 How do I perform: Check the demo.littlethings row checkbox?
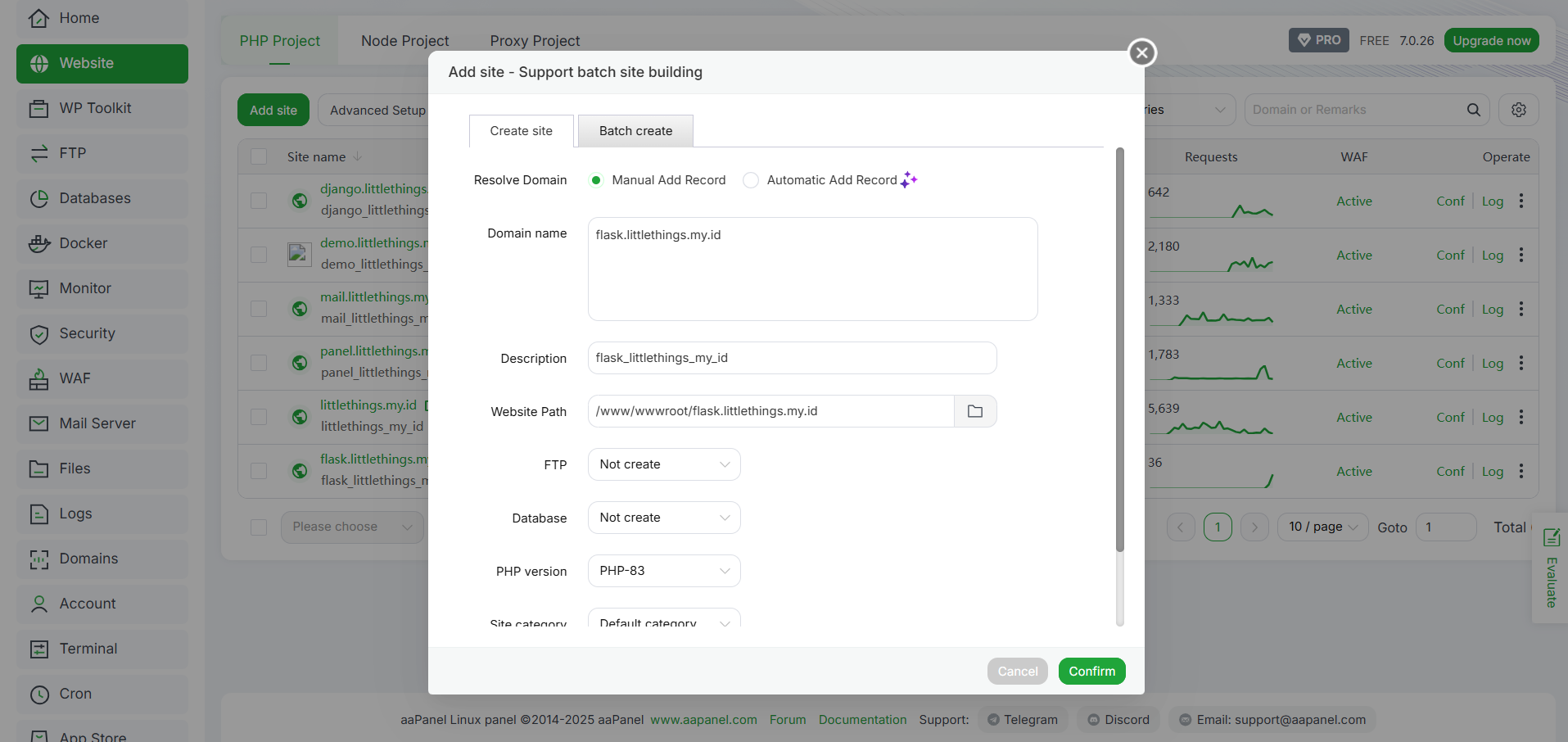[259, 255]
